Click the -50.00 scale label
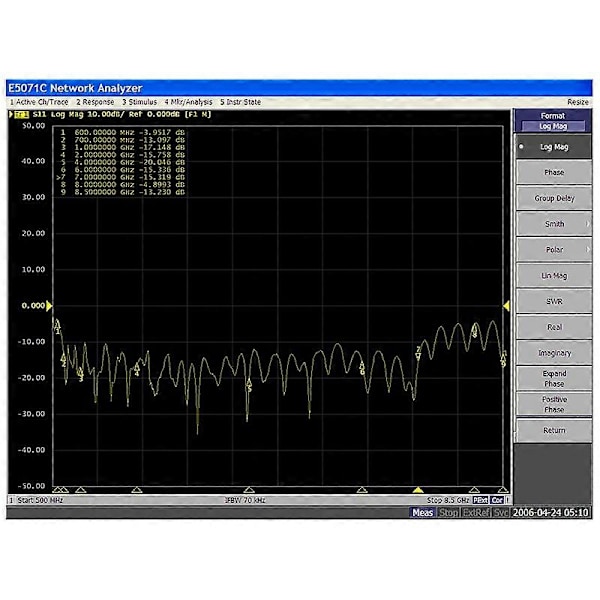The image size is (600, 600). click(31, 486)
